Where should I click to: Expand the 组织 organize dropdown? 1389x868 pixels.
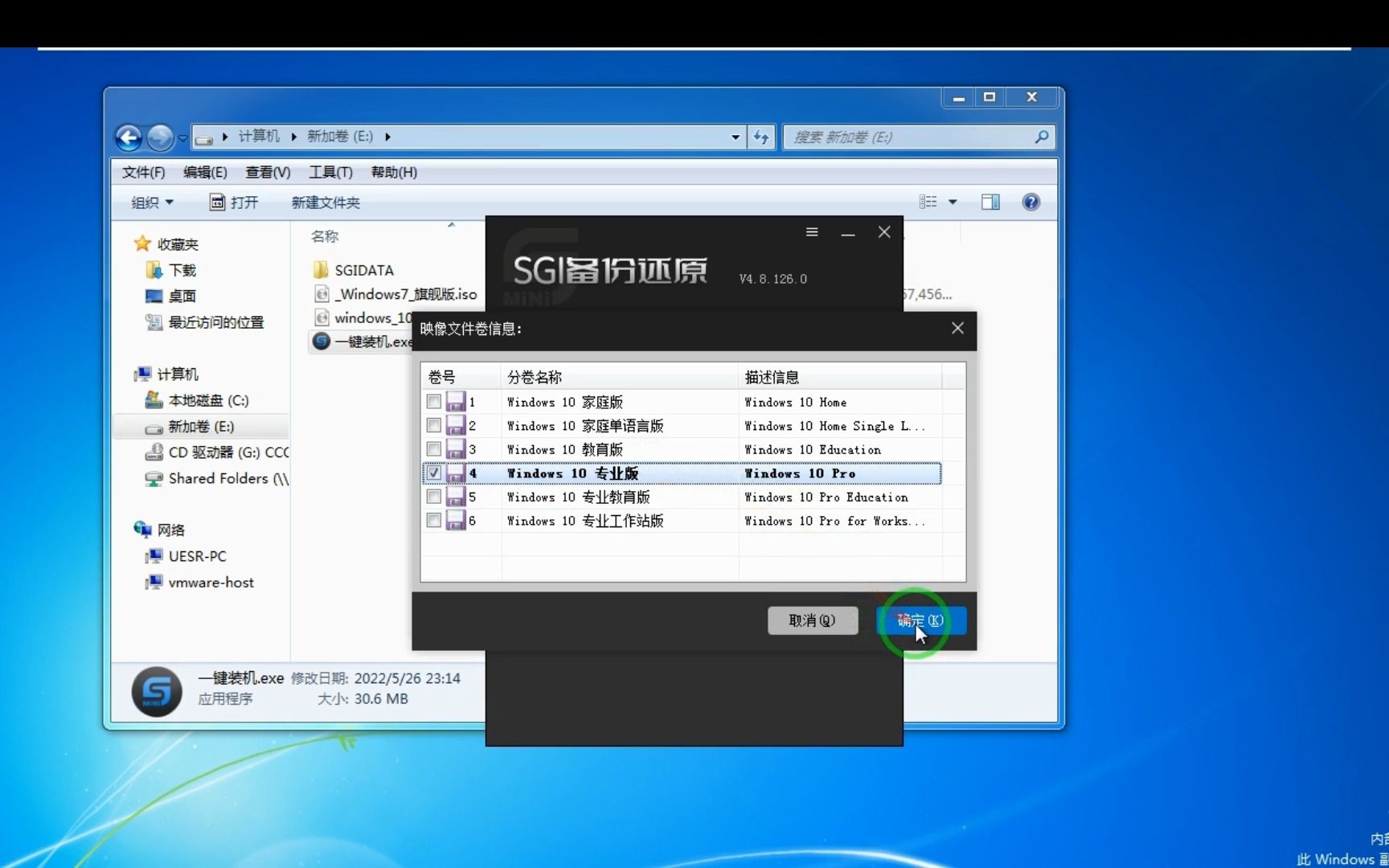[x=152, y=203]
